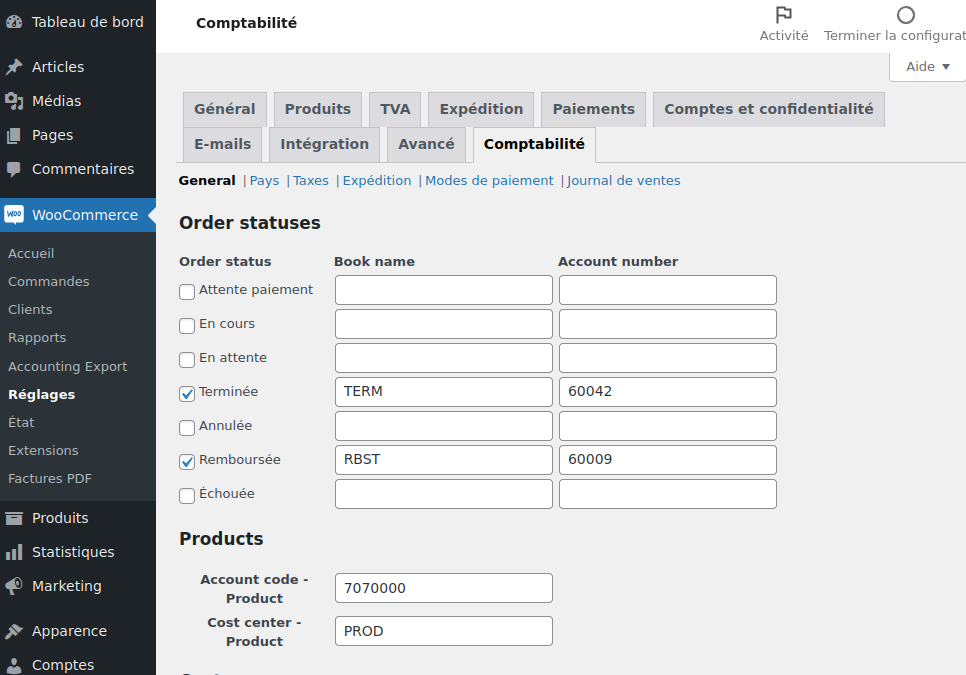The height and width of the screenshot is (675, 966).
Task: Enable the Attente paiement checkbox
Action: pyautogui.click(x=187, y=292)
